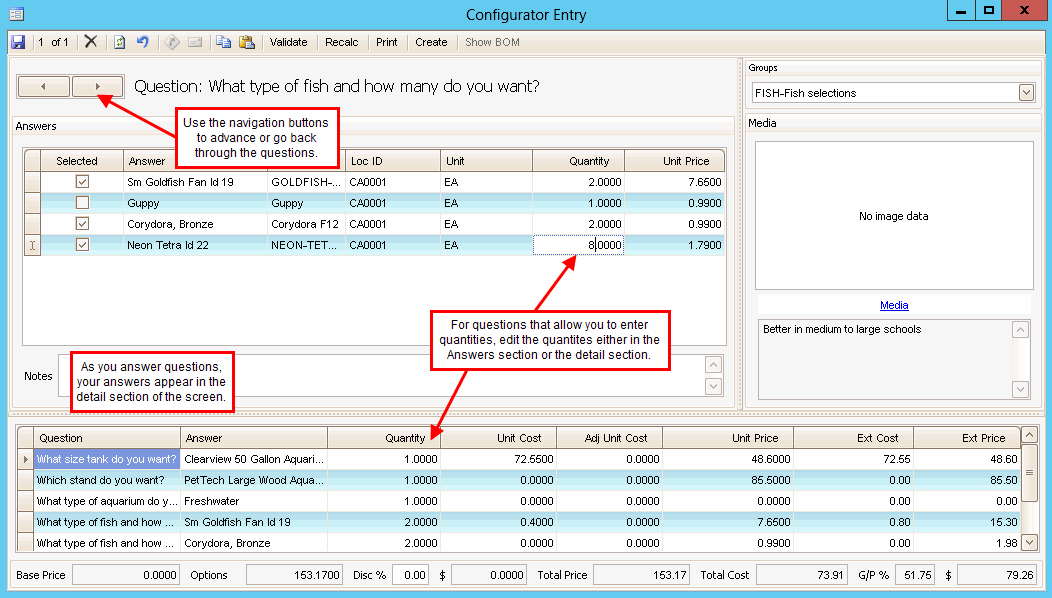The image size is (1052, 598).
Task: Click Validate in the toolbar
Action: coord(289,42)
